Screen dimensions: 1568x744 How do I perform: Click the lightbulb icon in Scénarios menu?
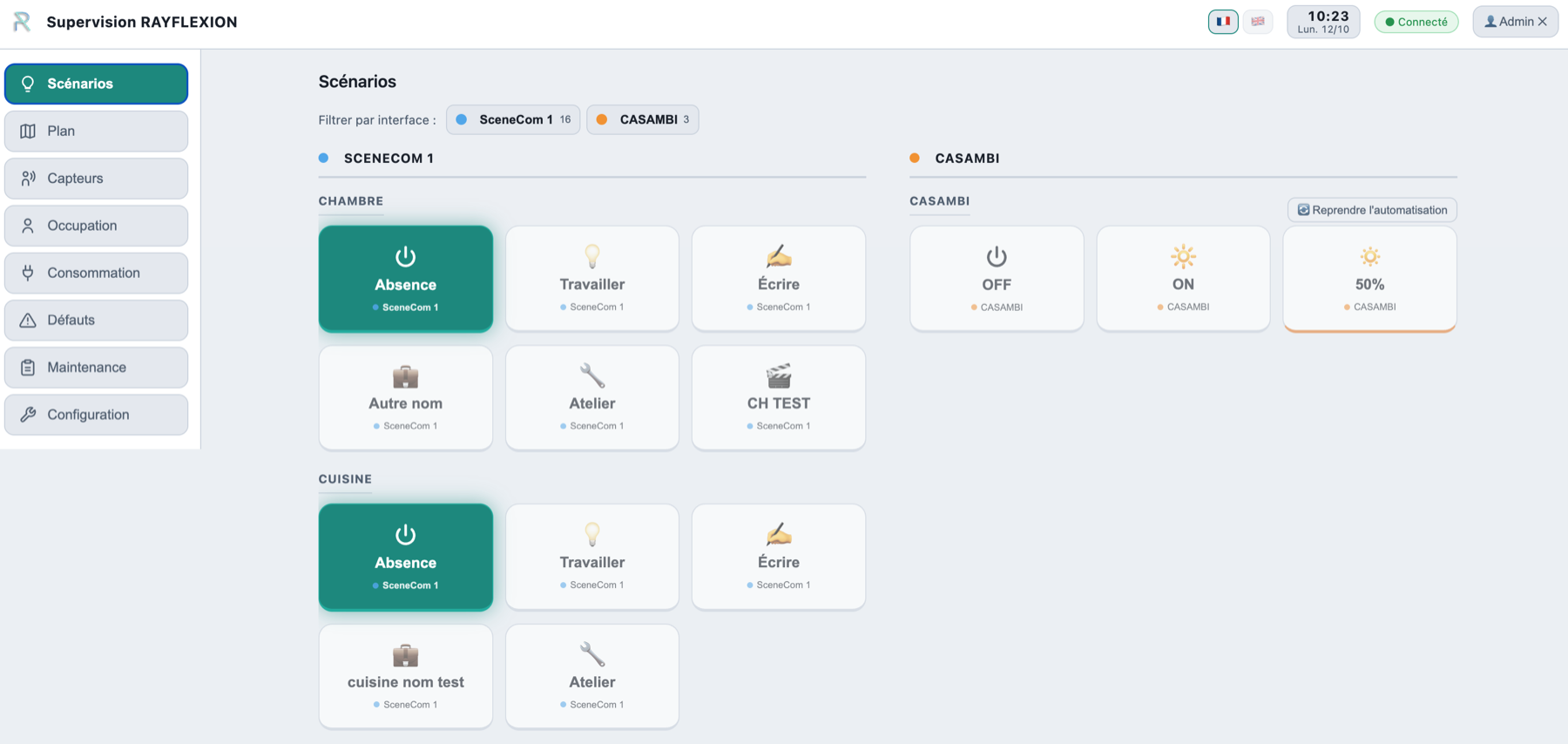(28, 84)
